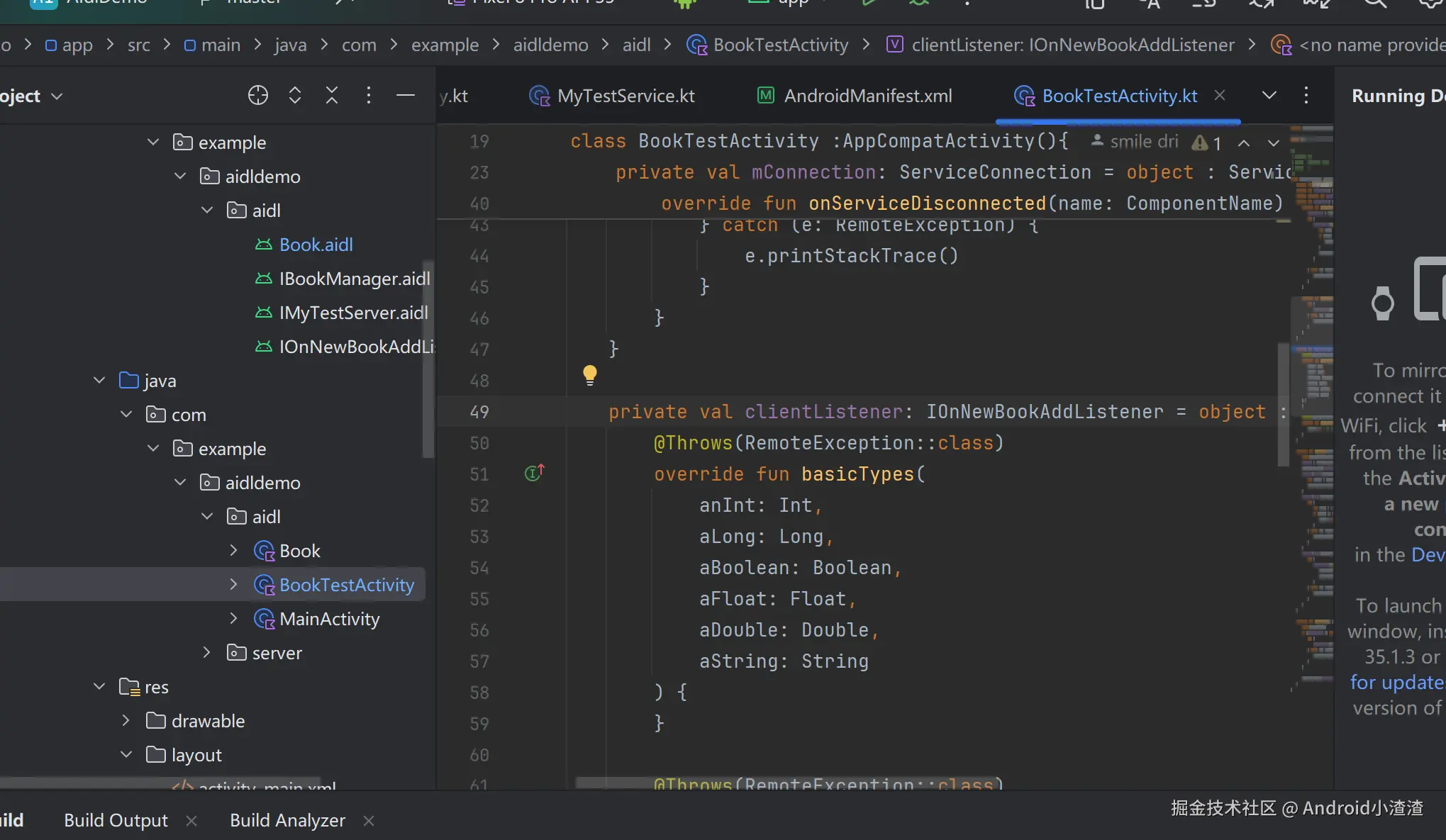Close the BookTestActivity.kt editor tab
Viewport: 1446px width, 840px height.
pos(1220,95)
